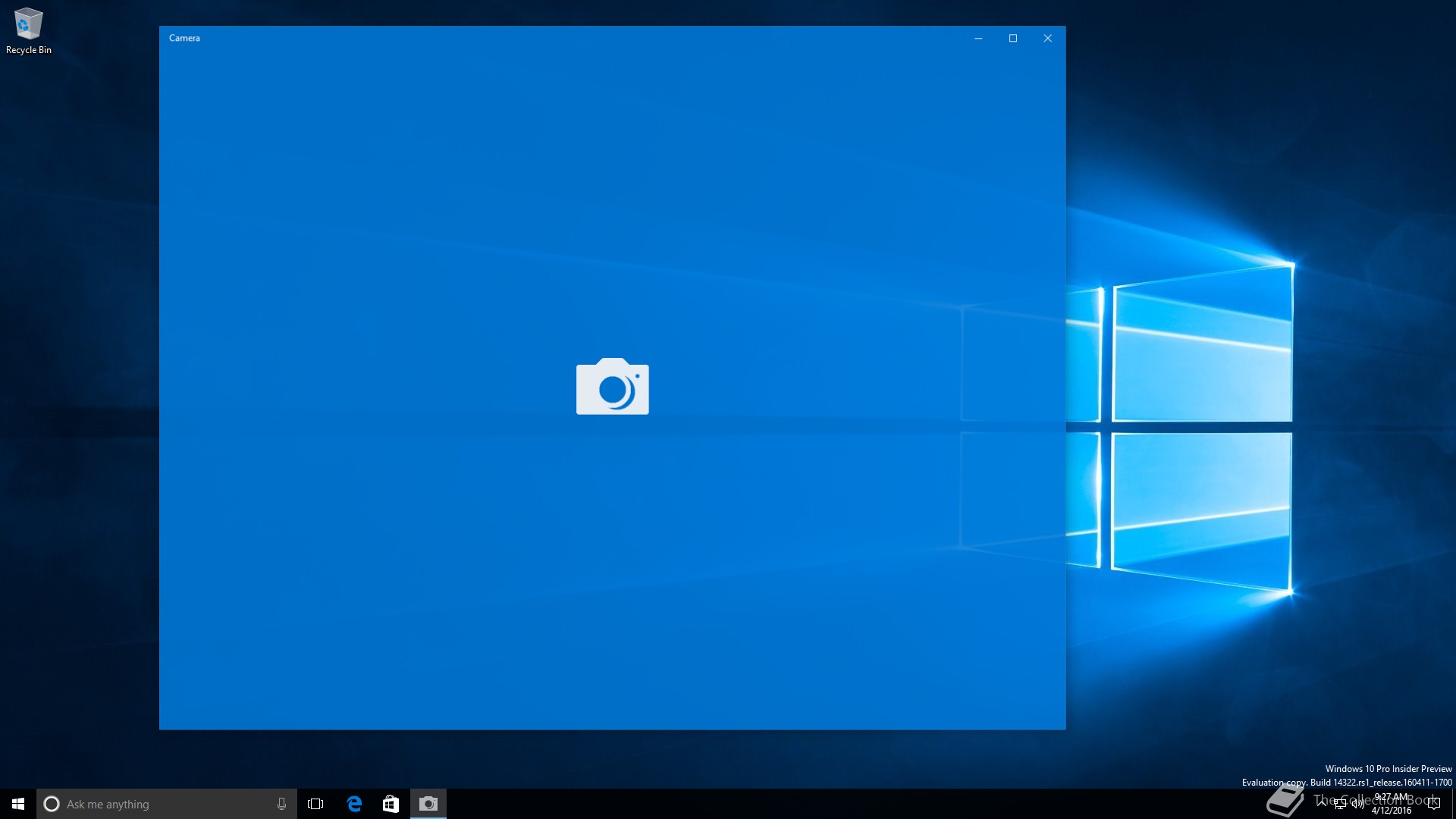Open the network status tray icon
The image size is (1456, 819).
point(1340,804)
